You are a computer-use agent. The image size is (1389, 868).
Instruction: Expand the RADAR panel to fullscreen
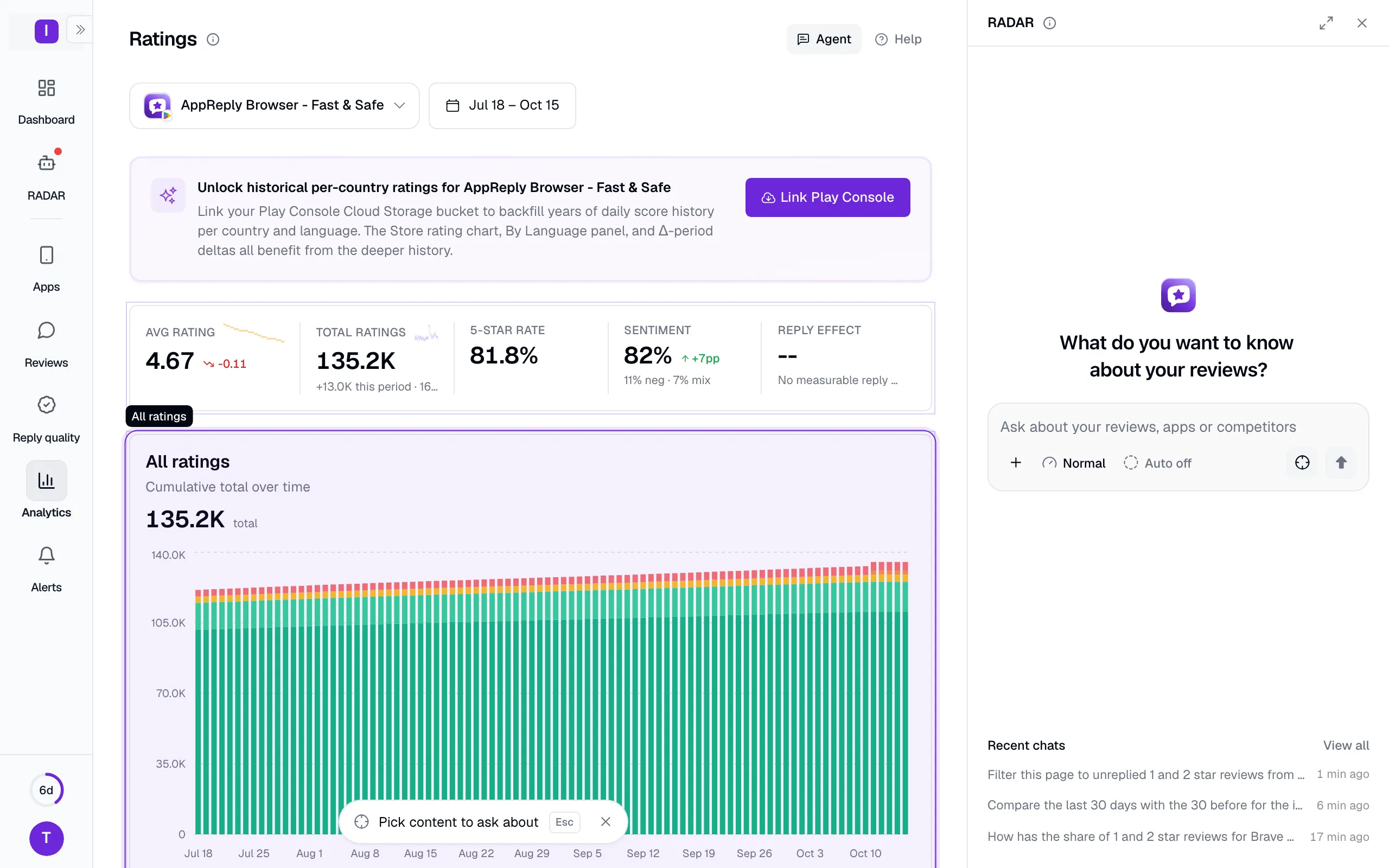point(1326,23)
